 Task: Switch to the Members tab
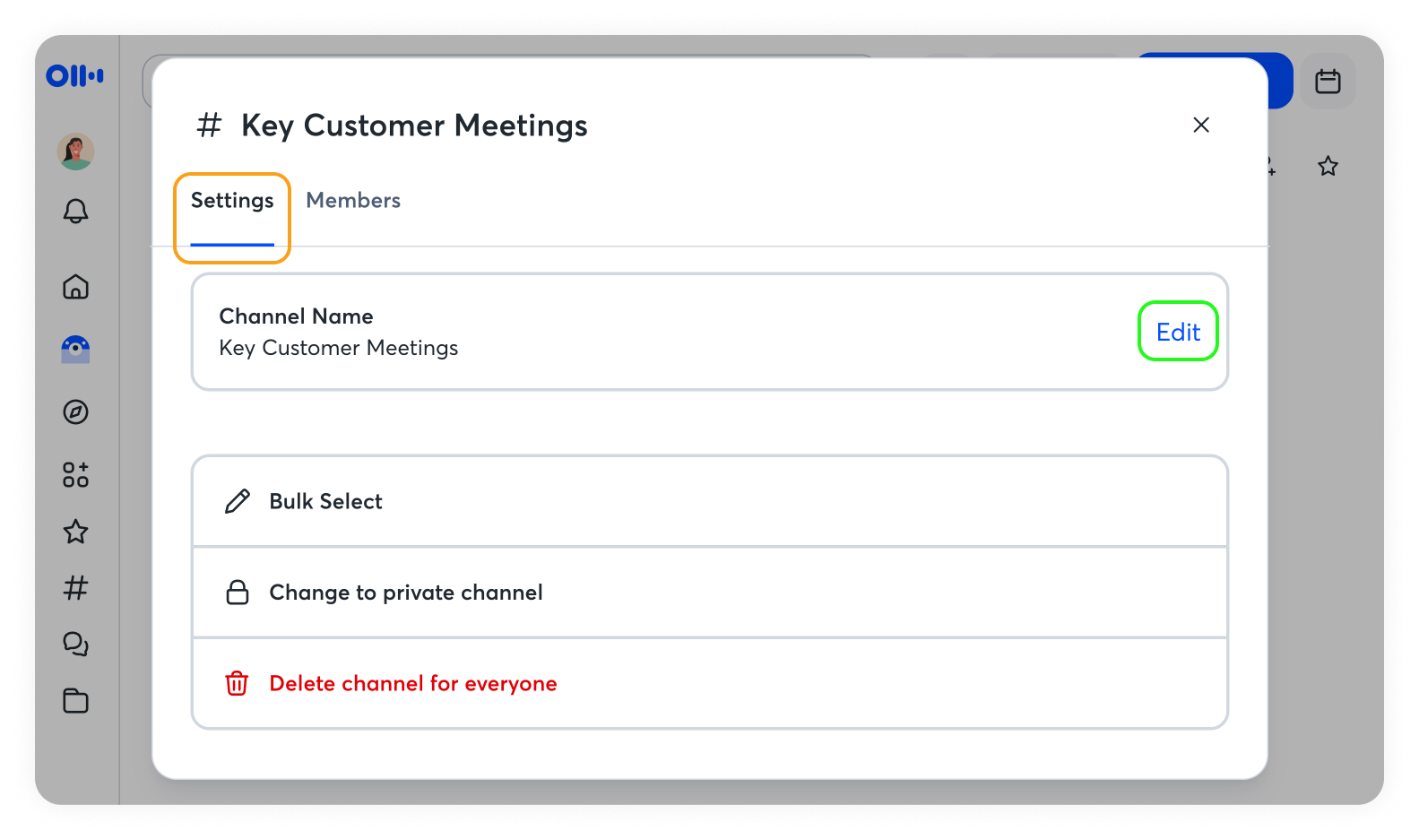[353, 201]
